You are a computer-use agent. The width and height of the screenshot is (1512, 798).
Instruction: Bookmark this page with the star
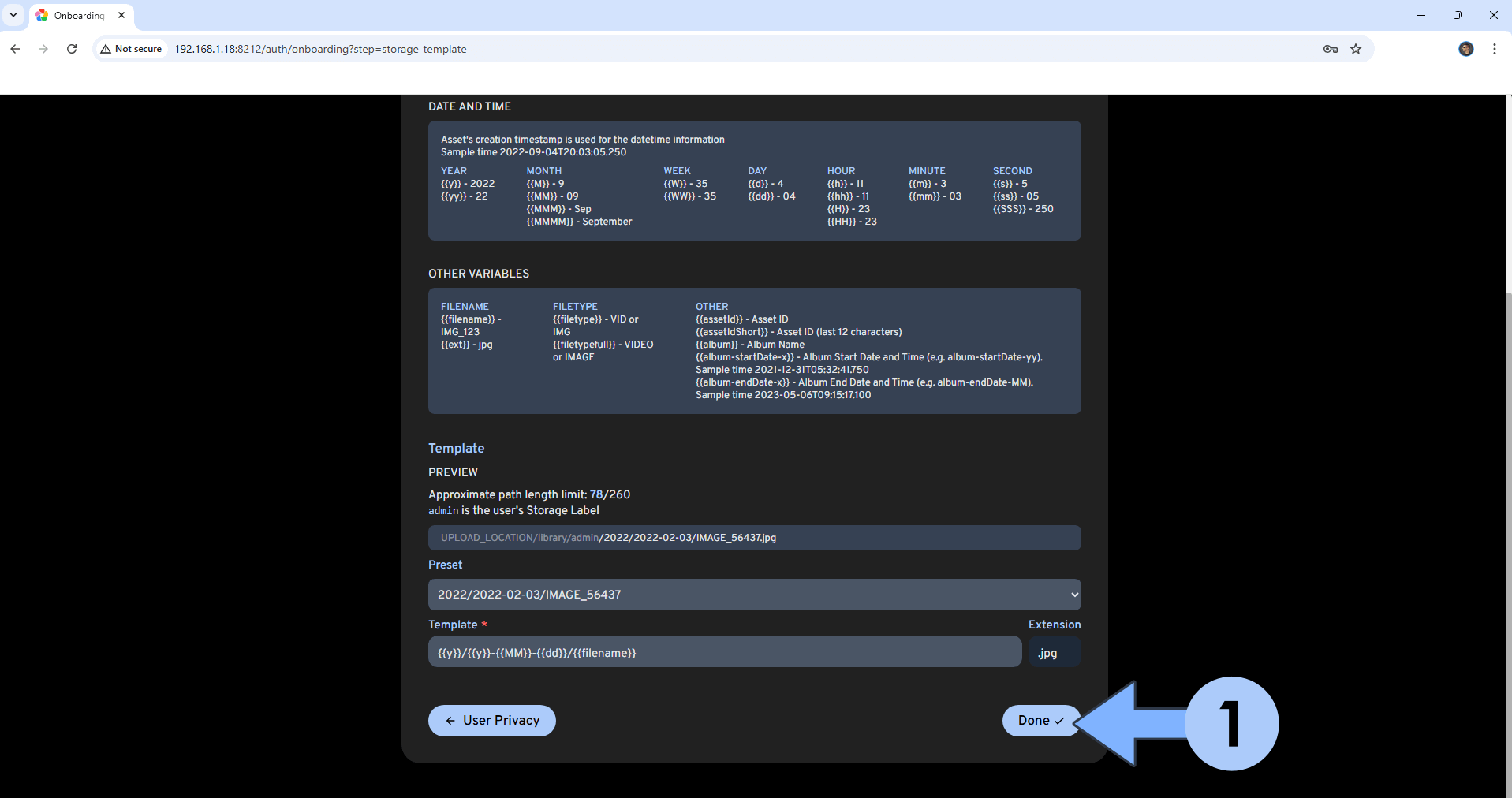[x=1356, y=49]
